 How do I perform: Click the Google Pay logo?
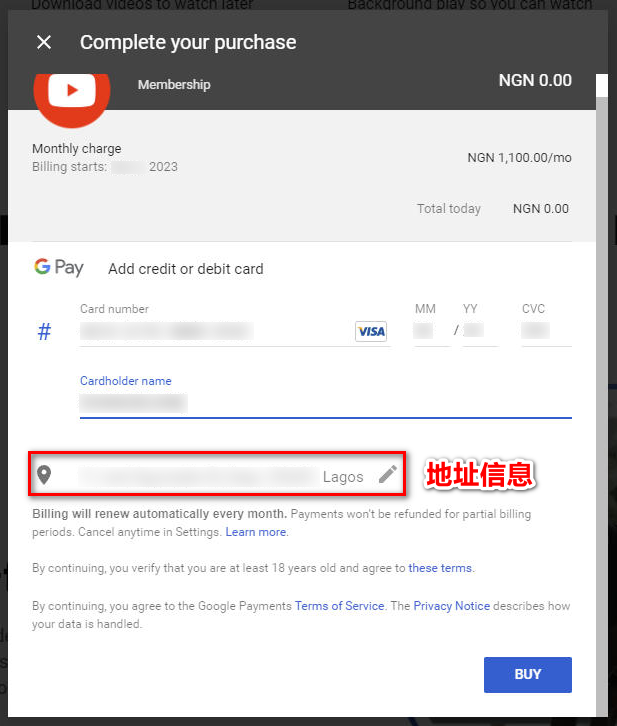click(59, 268)
